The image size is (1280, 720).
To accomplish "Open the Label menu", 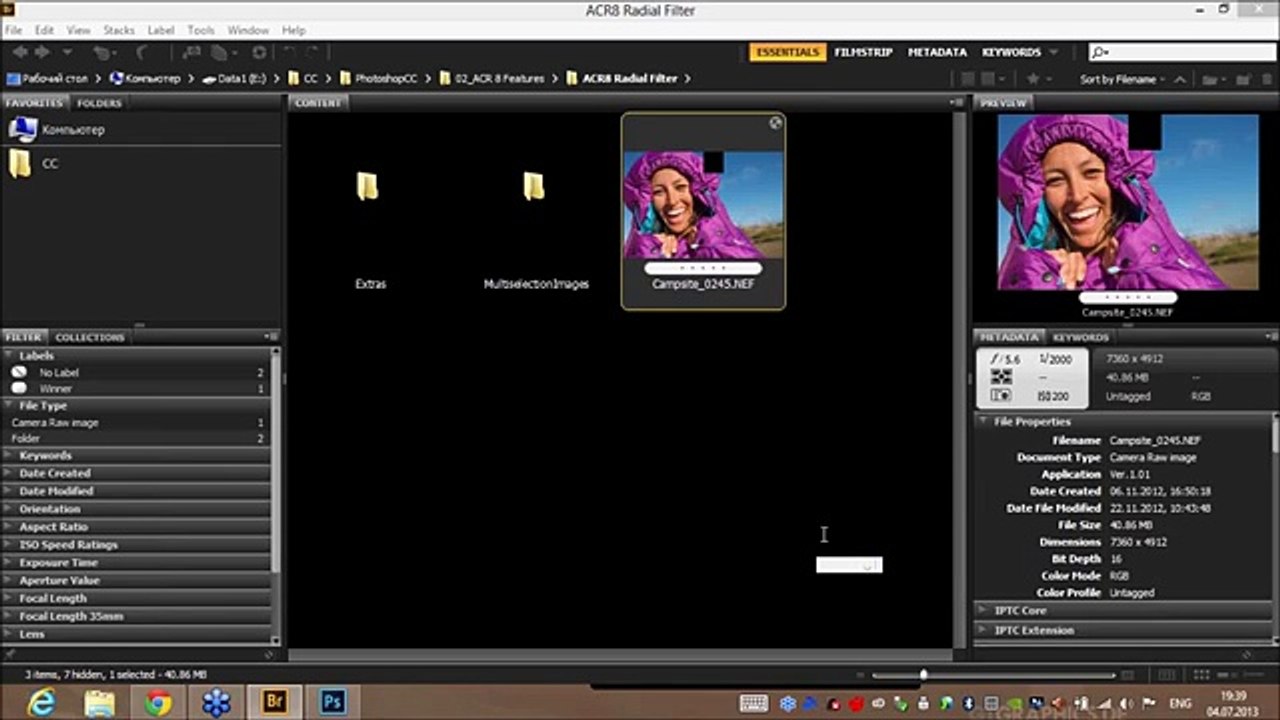I will (x=161, y=31).
